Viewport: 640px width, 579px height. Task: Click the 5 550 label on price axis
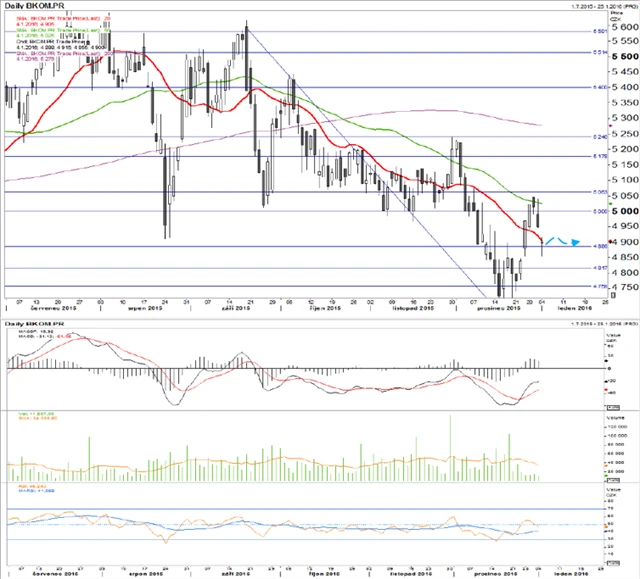pos(624,41)
